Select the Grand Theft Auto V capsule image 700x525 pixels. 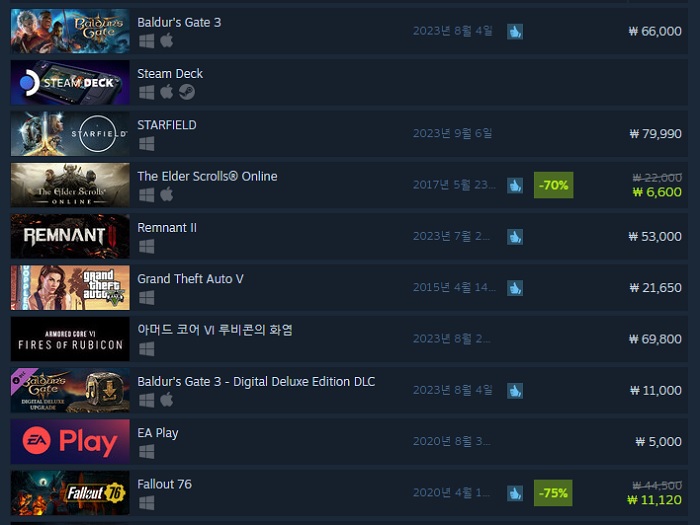70,288
